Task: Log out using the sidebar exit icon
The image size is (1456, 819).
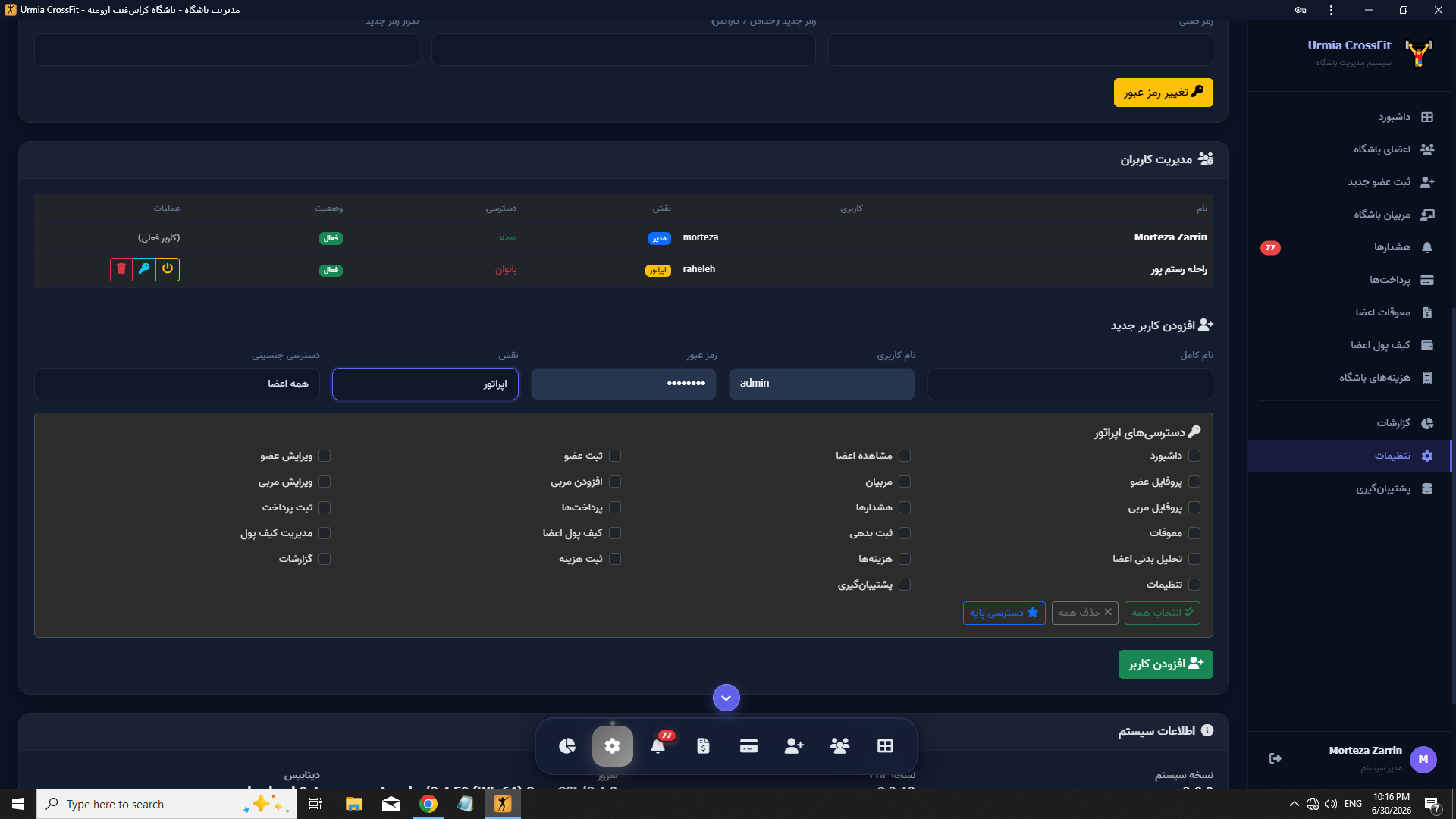Action: coord(1276,758)
